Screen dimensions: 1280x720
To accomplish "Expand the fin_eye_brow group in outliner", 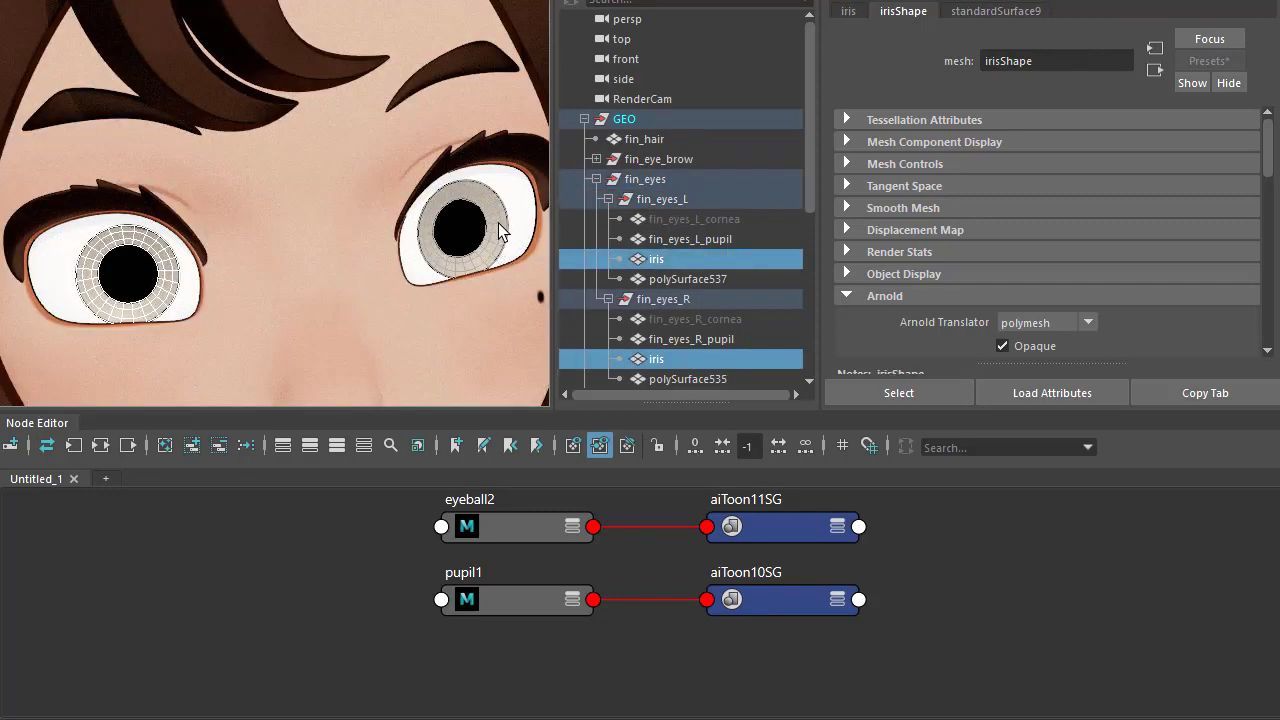I will (x=596, y=159).
